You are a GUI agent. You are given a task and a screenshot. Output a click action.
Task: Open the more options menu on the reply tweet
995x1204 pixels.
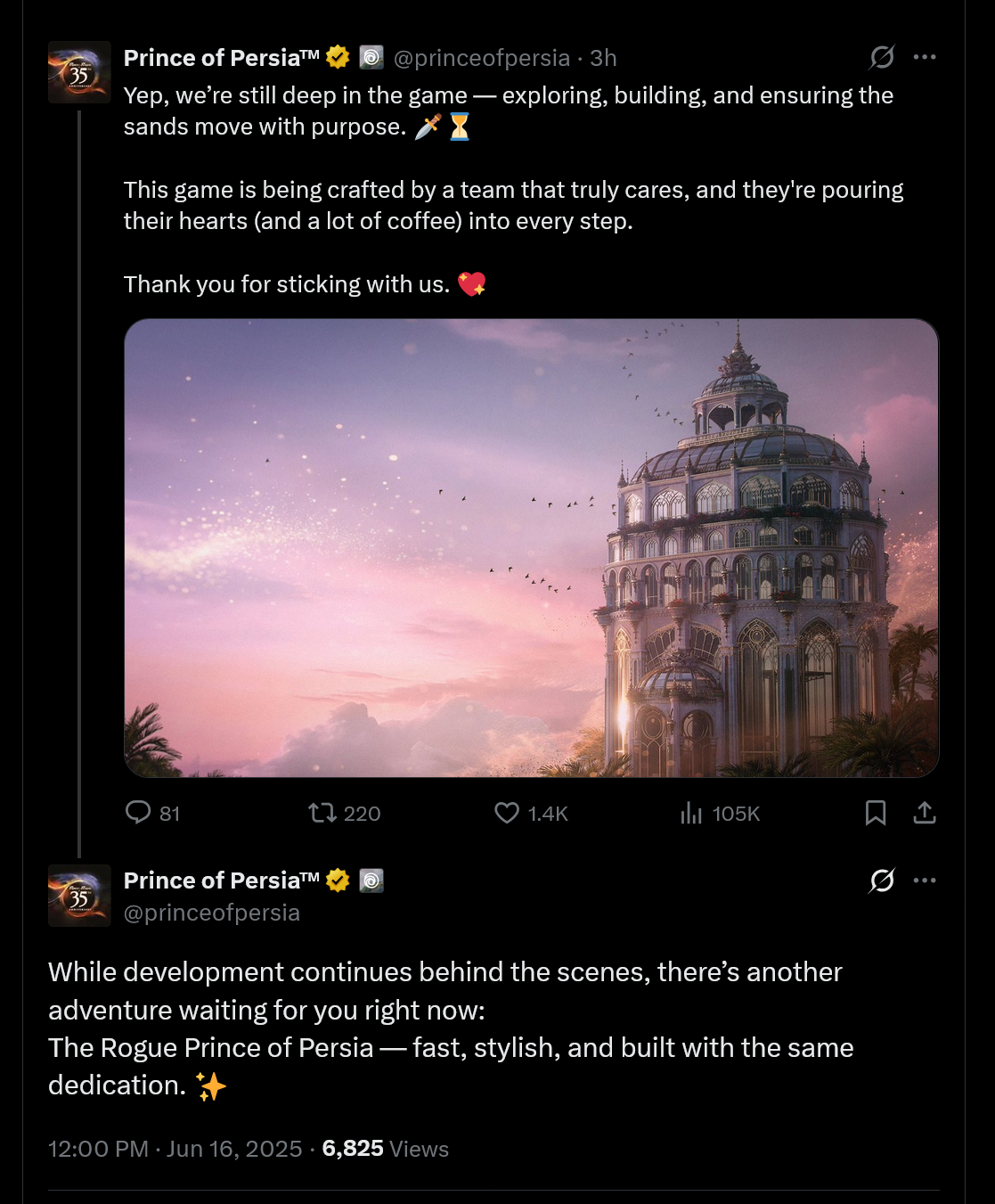[926, 880]
